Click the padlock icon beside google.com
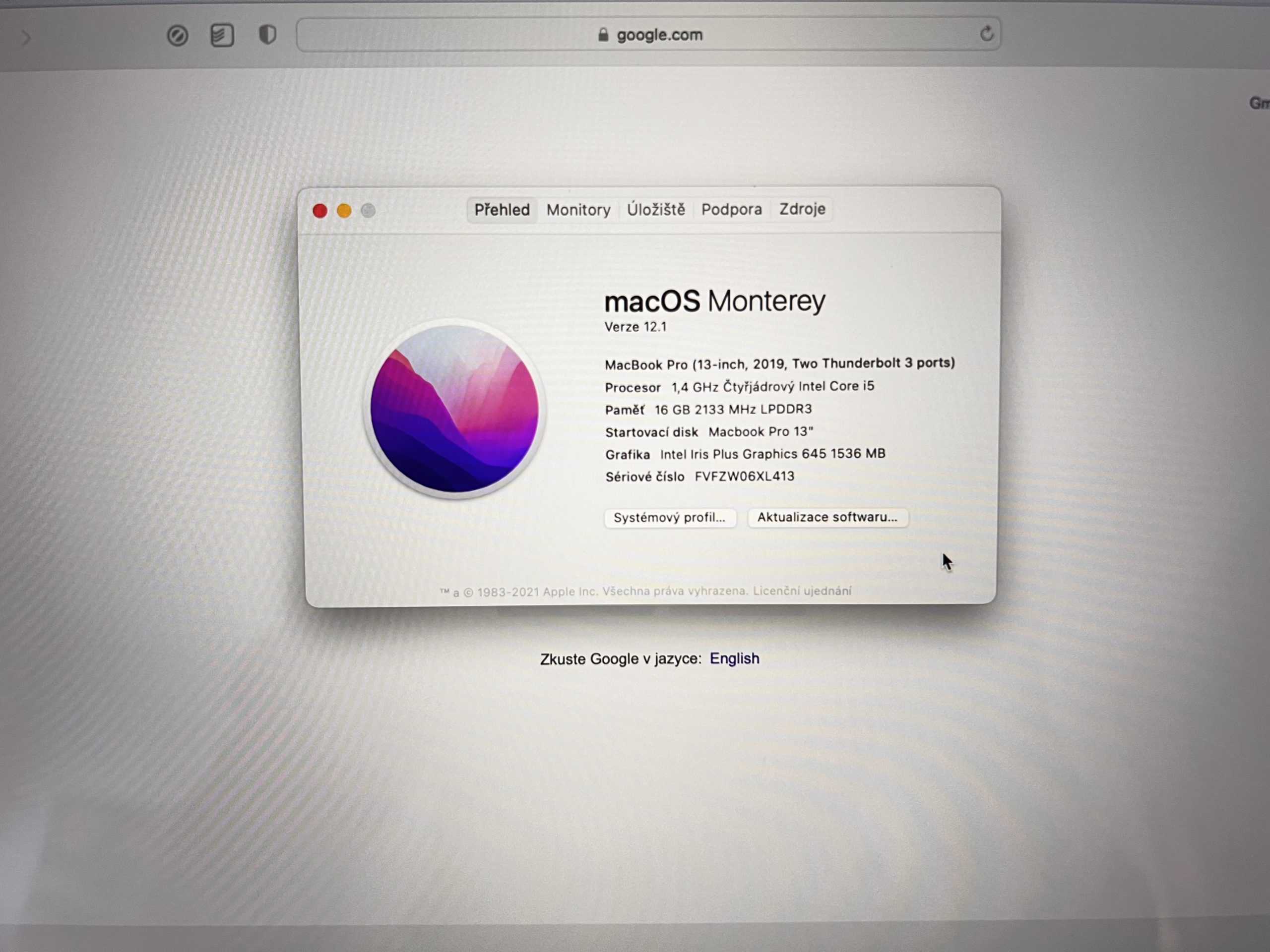The height and width of the screenshot is (952, 1270). coord(603,35)
